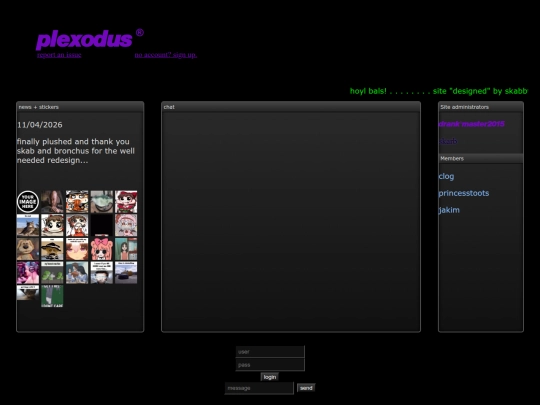Hit the send button
This screenshot has width=540, height=405.
[x=306, y=388]
